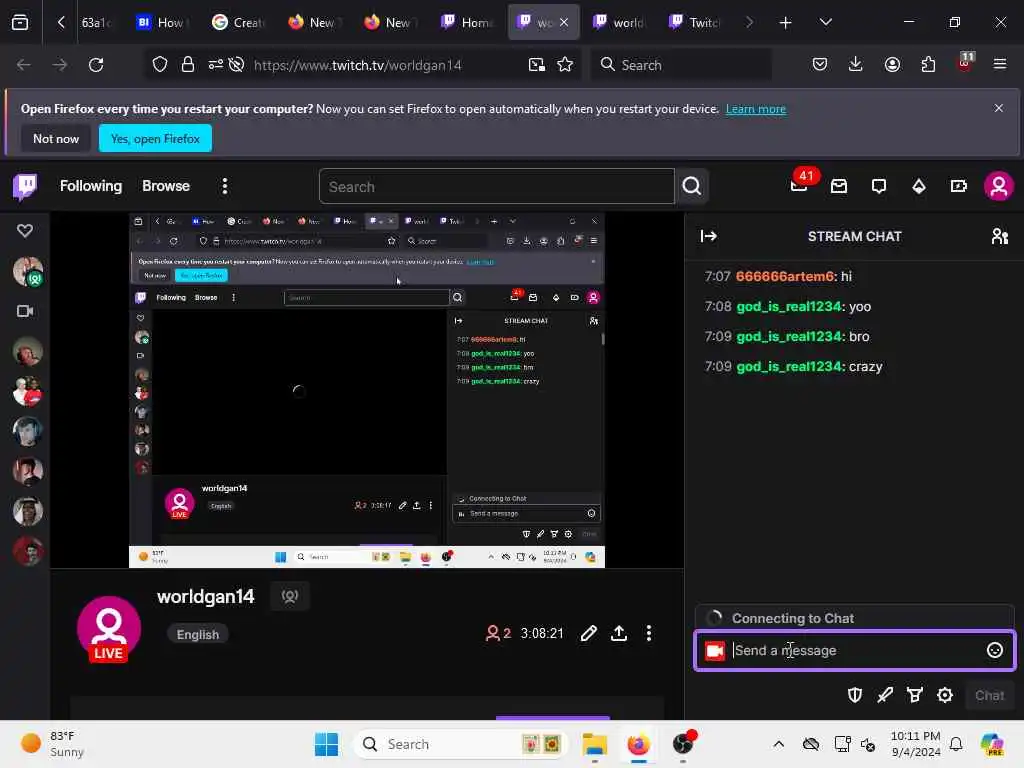The image size is (1024, 768).
Task: Open Firefox downloads panel
Action: [856, 64]
